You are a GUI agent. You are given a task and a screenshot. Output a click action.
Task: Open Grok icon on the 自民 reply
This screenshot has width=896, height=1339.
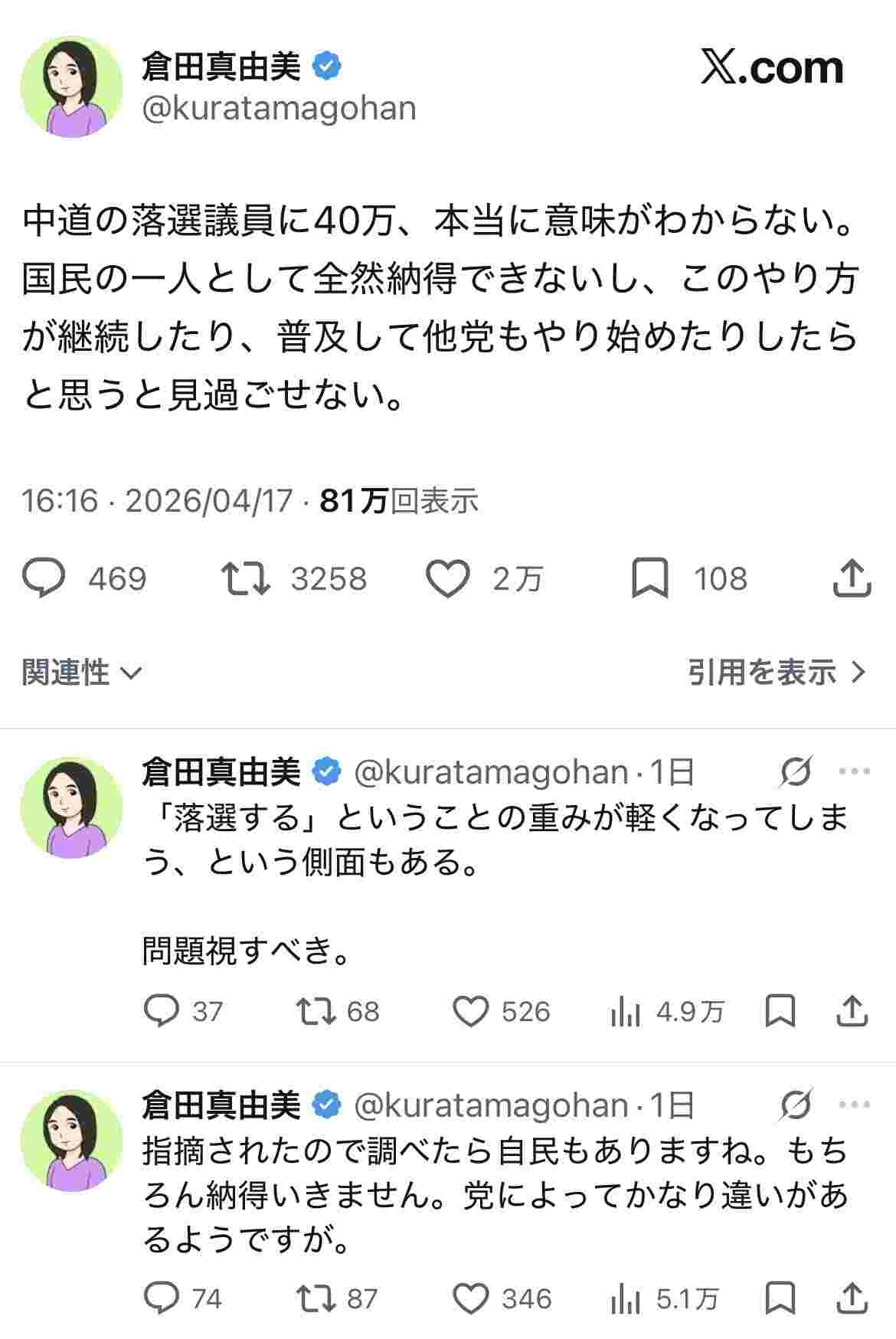coord(795,1105)
